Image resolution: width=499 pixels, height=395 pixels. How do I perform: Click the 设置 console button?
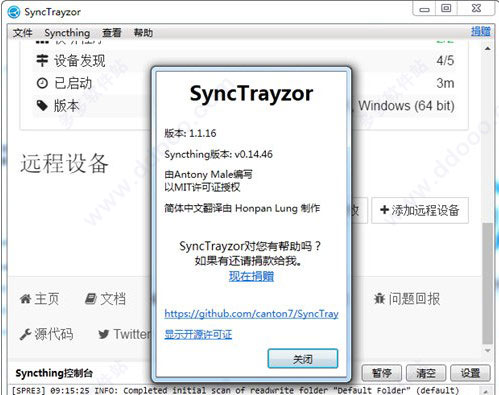tap(470, 373)
